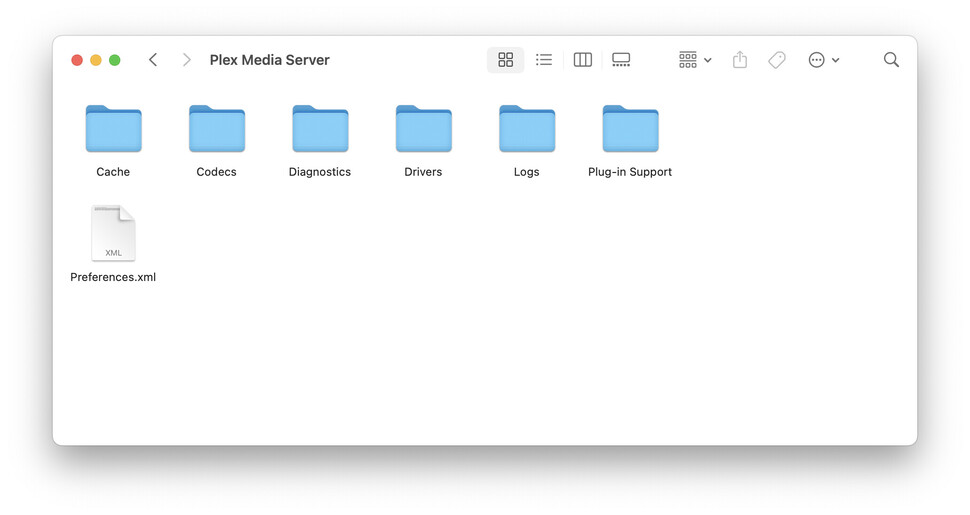Select the Preferences.xml file icon
970x515 pixels.
[113, 233]
